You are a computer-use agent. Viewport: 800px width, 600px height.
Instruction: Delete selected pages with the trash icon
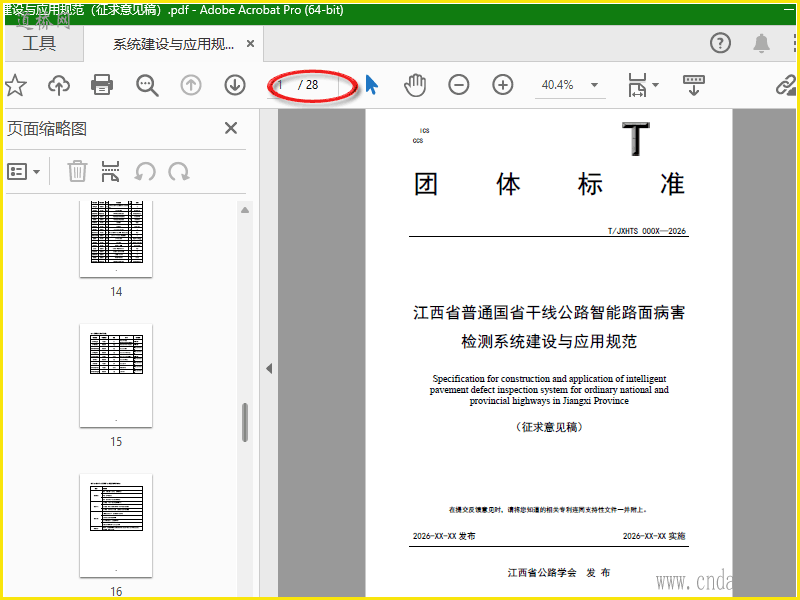coord(77,171)
